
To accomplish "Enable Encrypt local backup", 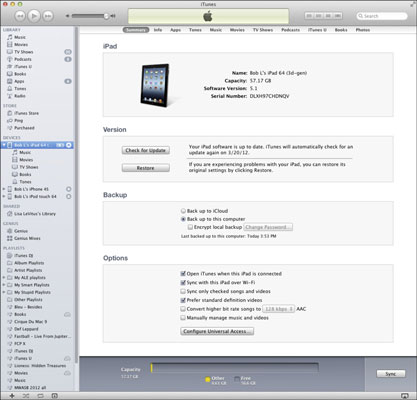I will tap(190, 227).
